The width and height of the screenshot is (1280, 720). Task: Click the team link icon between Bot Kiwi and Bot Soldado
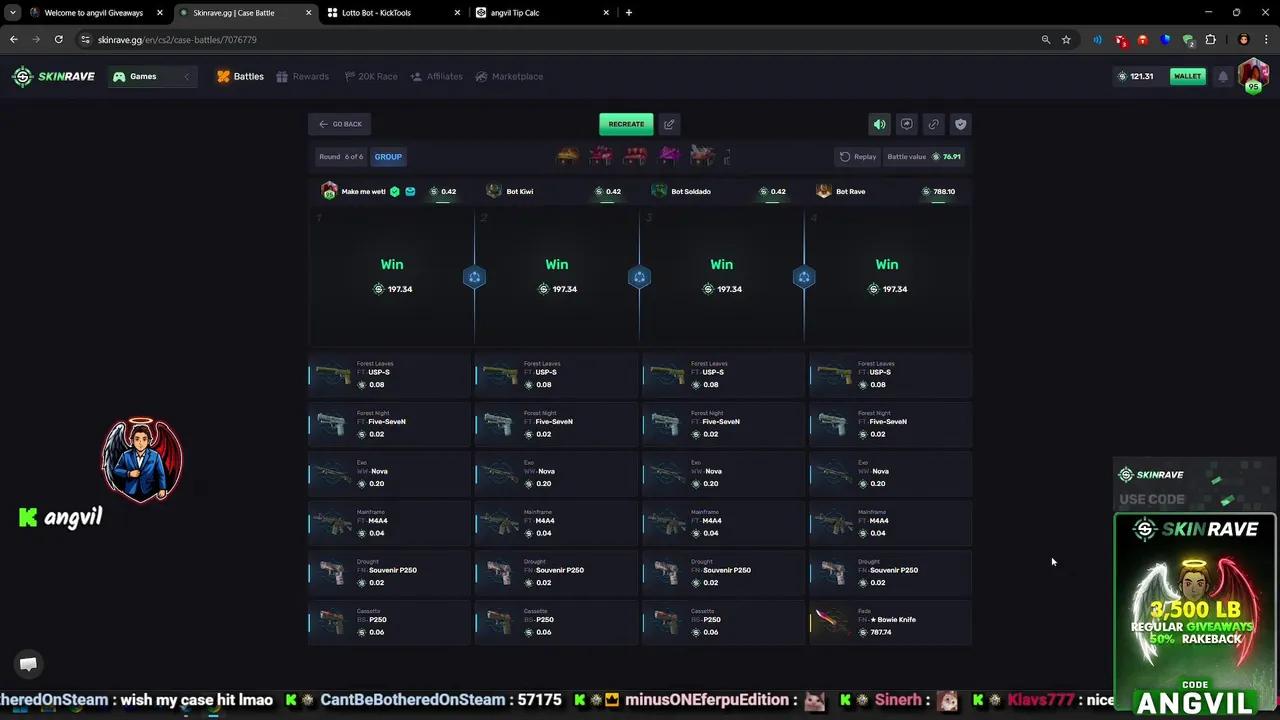639,277
